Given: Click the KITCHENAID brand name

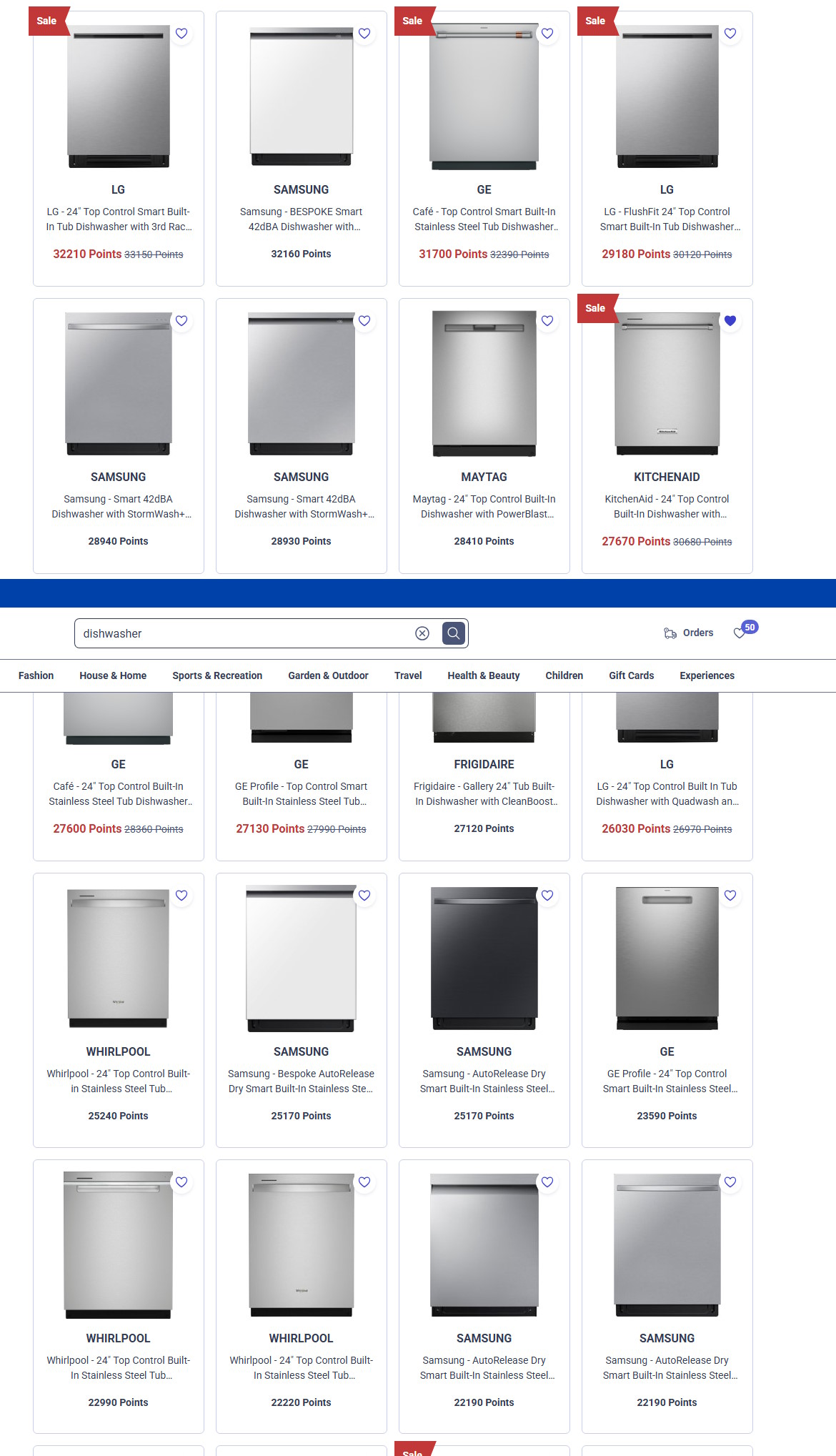Looking at the screenshot, I should tap(667, 477).
